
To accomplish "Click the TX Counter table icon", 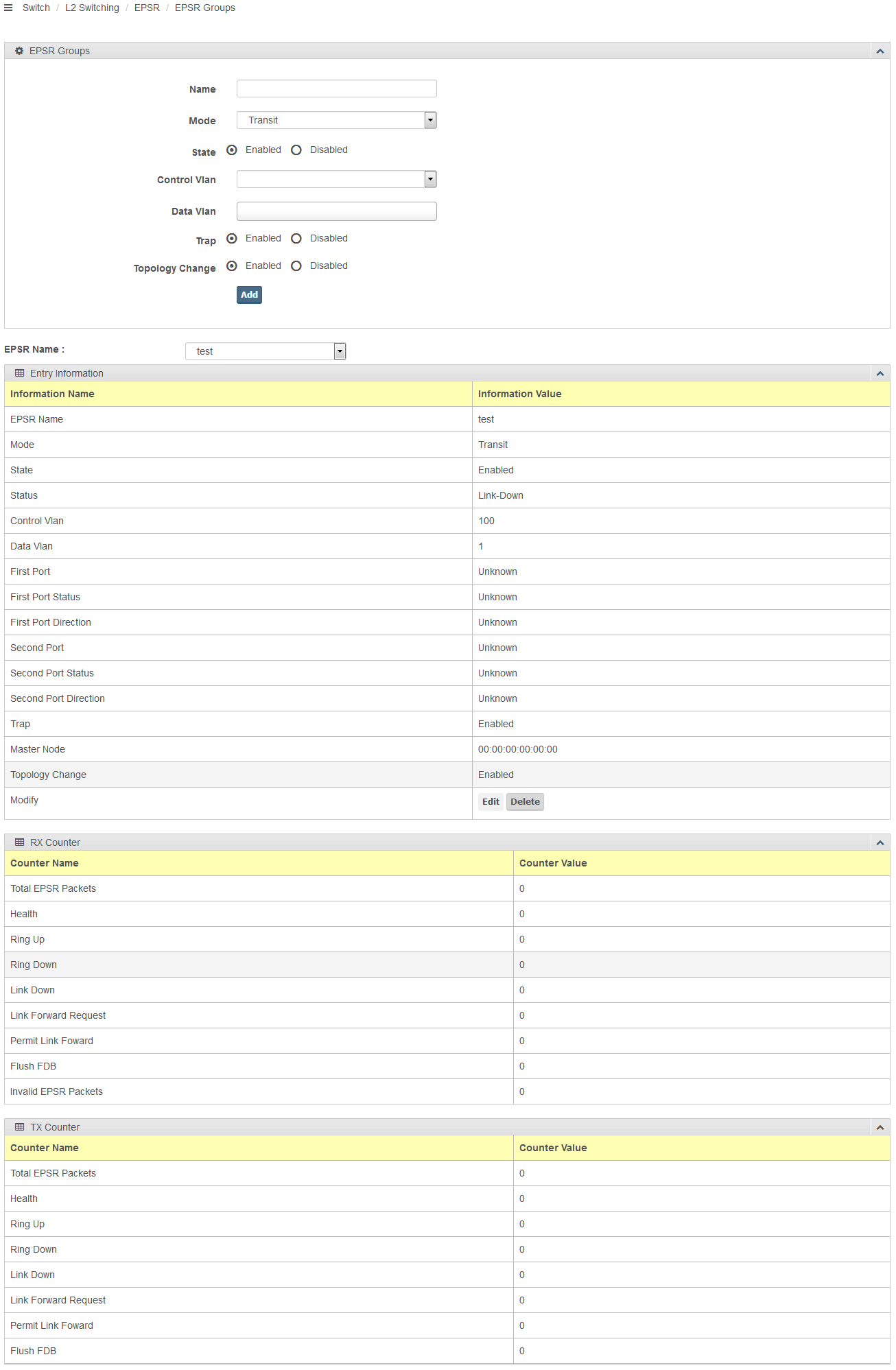I will coord(19,1127).
